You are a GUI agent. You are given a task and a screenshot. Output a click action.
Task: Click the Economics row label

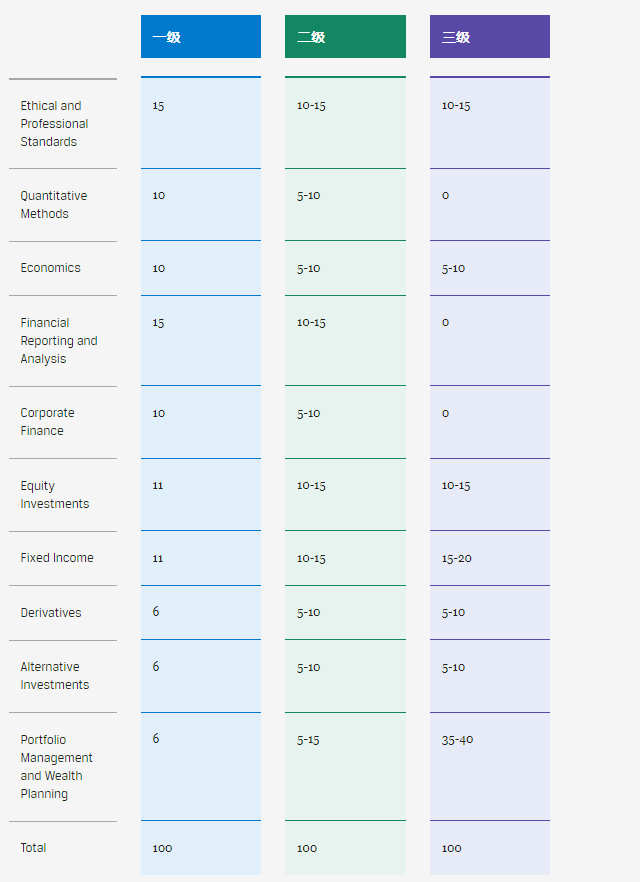pyautogui.click(x=51, y=268)
